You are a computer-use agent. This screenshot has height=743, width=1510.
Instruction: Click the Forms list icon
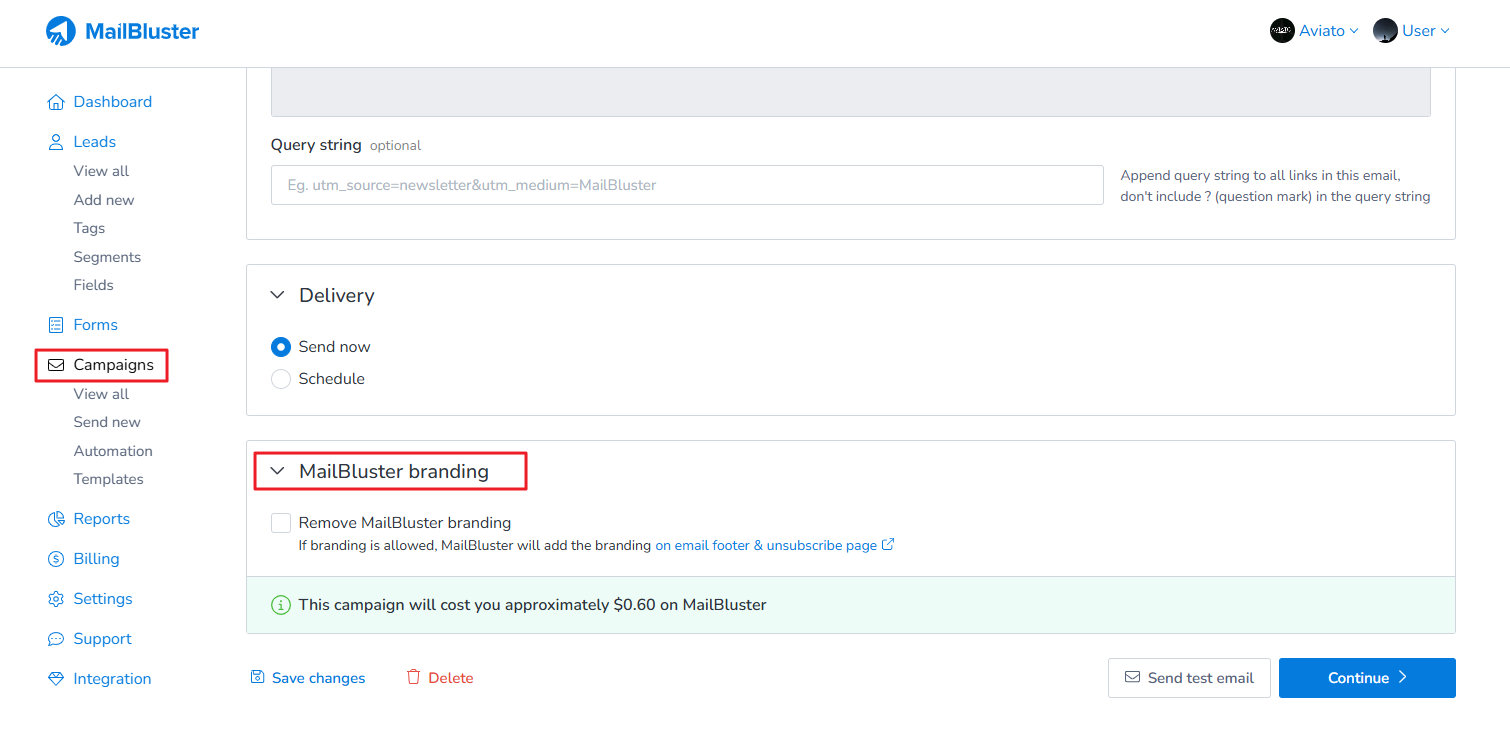[x=56, y=325]
